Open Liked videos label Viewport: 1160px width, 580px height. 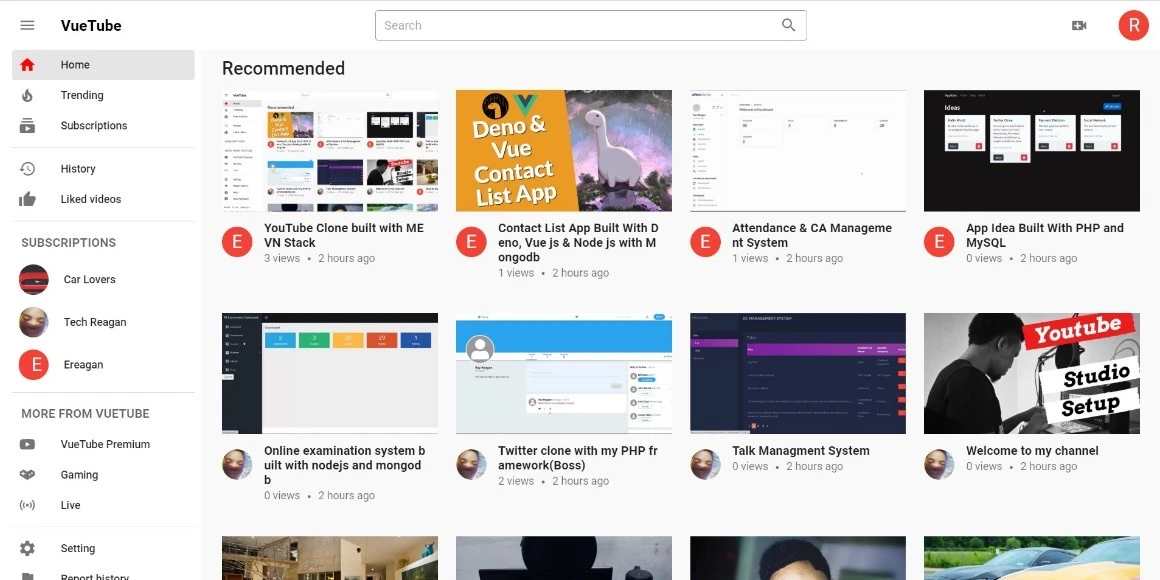pyautogui.click(x=91, y=199)
